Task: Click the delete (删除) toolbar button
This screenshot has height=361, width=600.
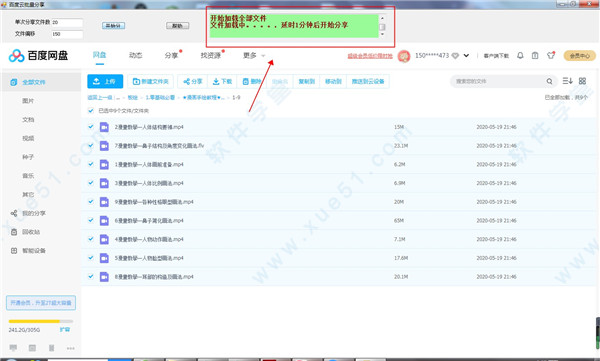Action: pos(252,81)
